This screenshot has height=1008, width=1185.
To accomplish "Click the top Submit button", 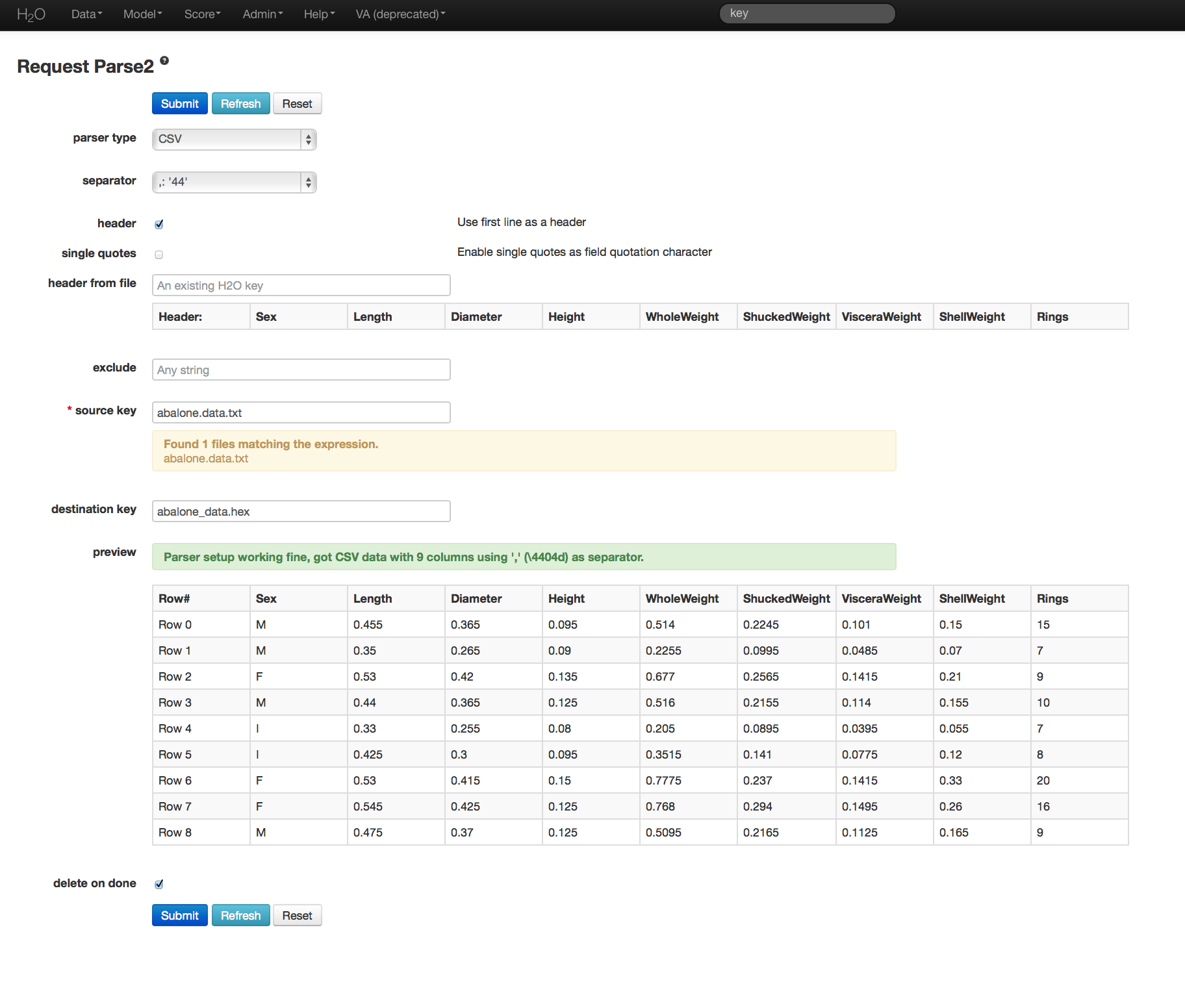I will pos(180,104).
